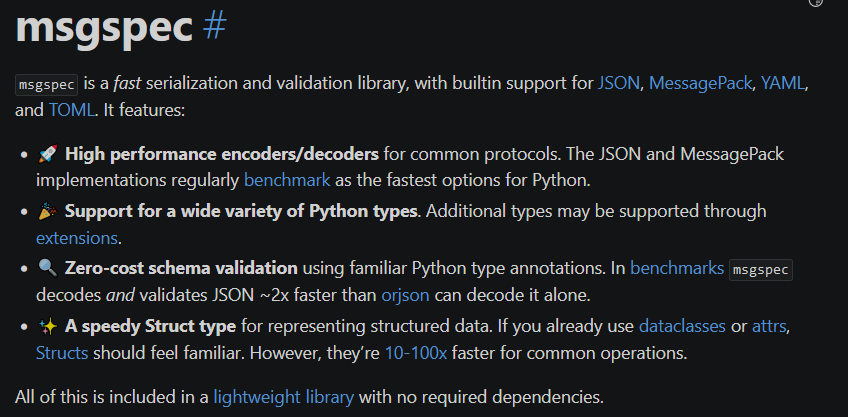Click the circular icon in top-right corner
This screenshot has height=417, width=848.
[816, 3]
